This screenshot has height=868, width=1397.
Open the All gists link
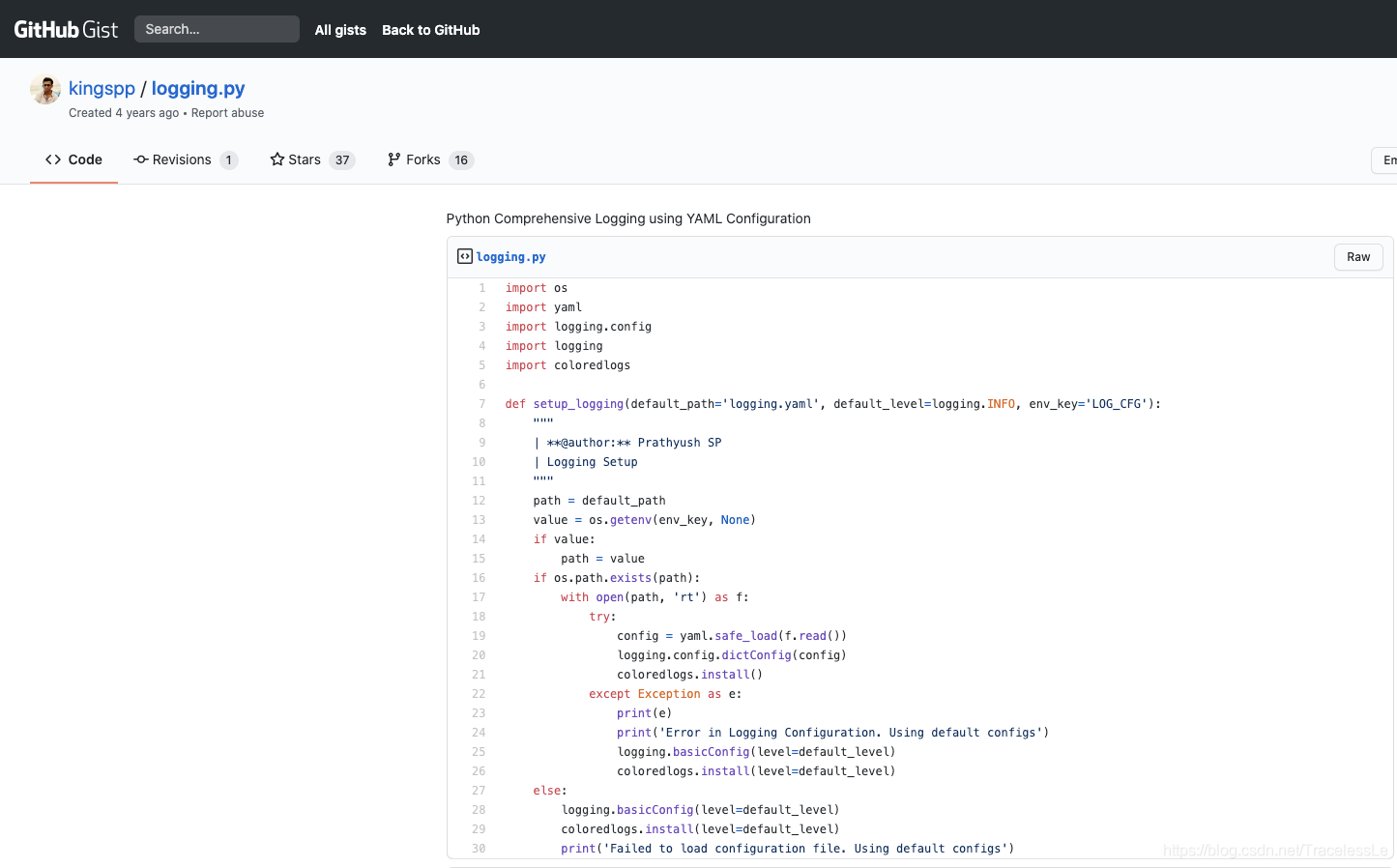click(x=340, y=30)
